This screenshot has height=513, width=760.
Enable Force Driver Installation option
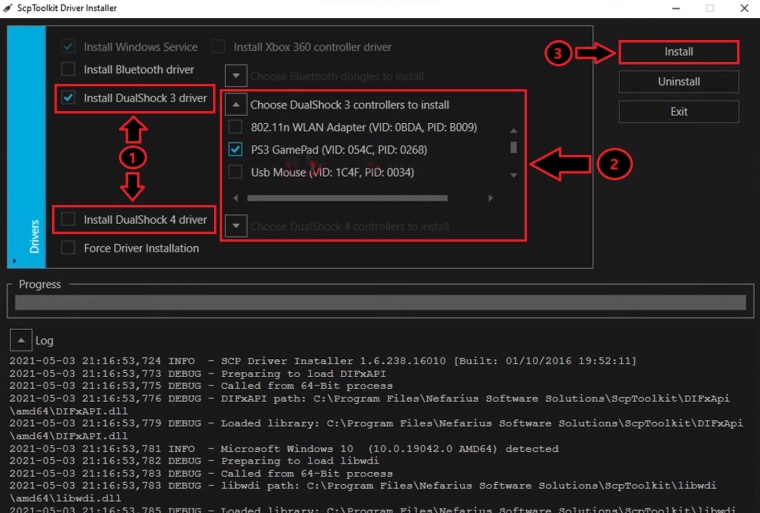(68, 248)
